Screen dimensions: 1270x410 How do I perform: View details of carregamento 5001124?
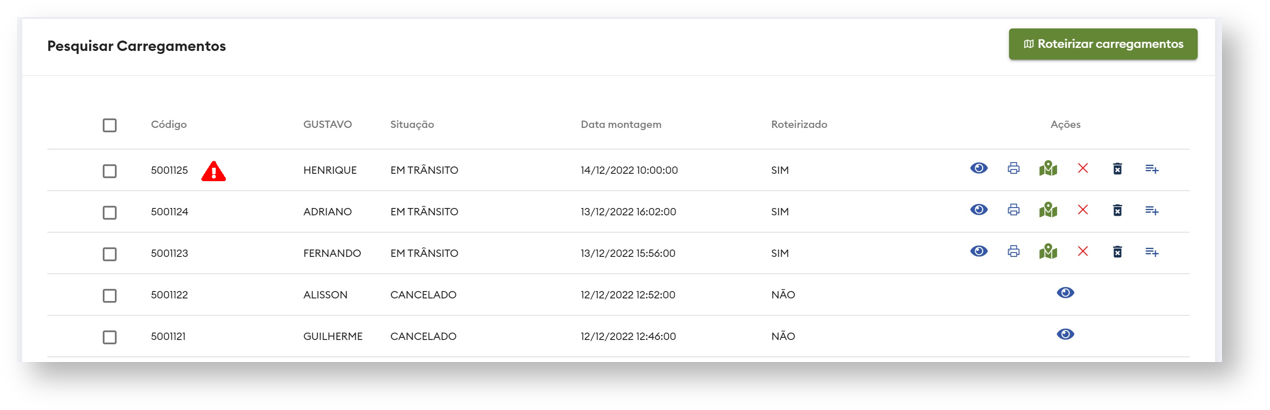979,210
